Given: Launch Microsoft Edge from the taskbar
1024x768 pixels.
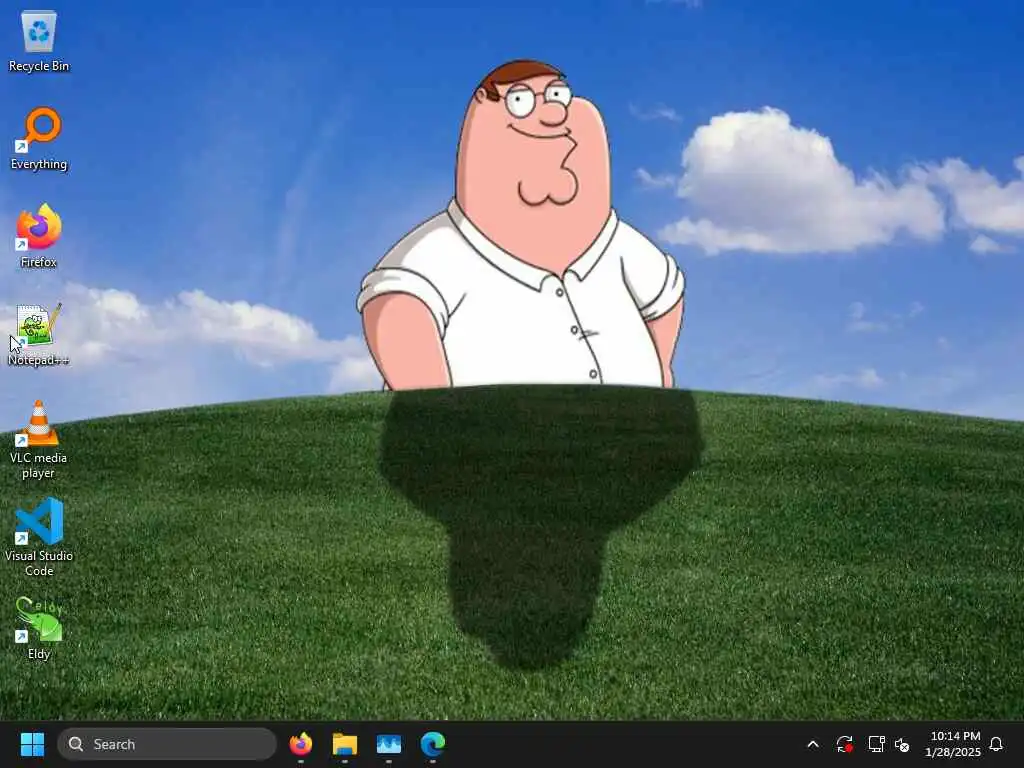Looking at the screenshot, I should [x=432, y=744].
